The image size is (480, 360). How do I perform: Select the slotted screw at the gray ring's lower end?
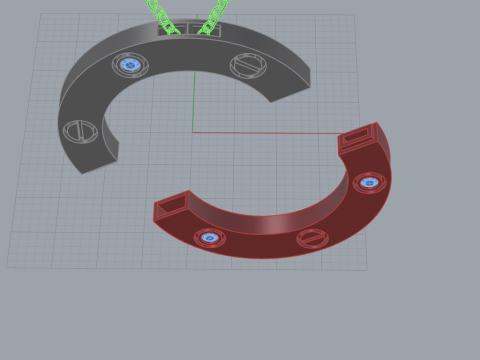(80, 131)
